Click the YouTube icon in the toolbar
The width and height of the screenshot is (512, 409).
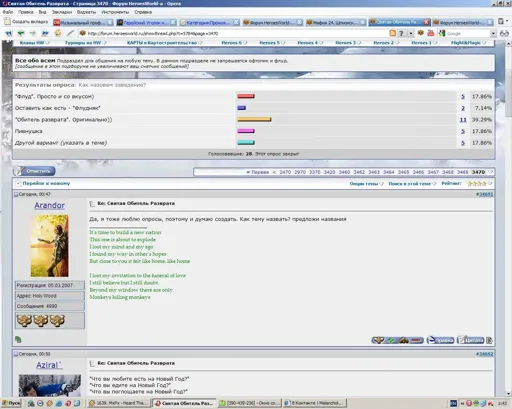click(431, 33)
